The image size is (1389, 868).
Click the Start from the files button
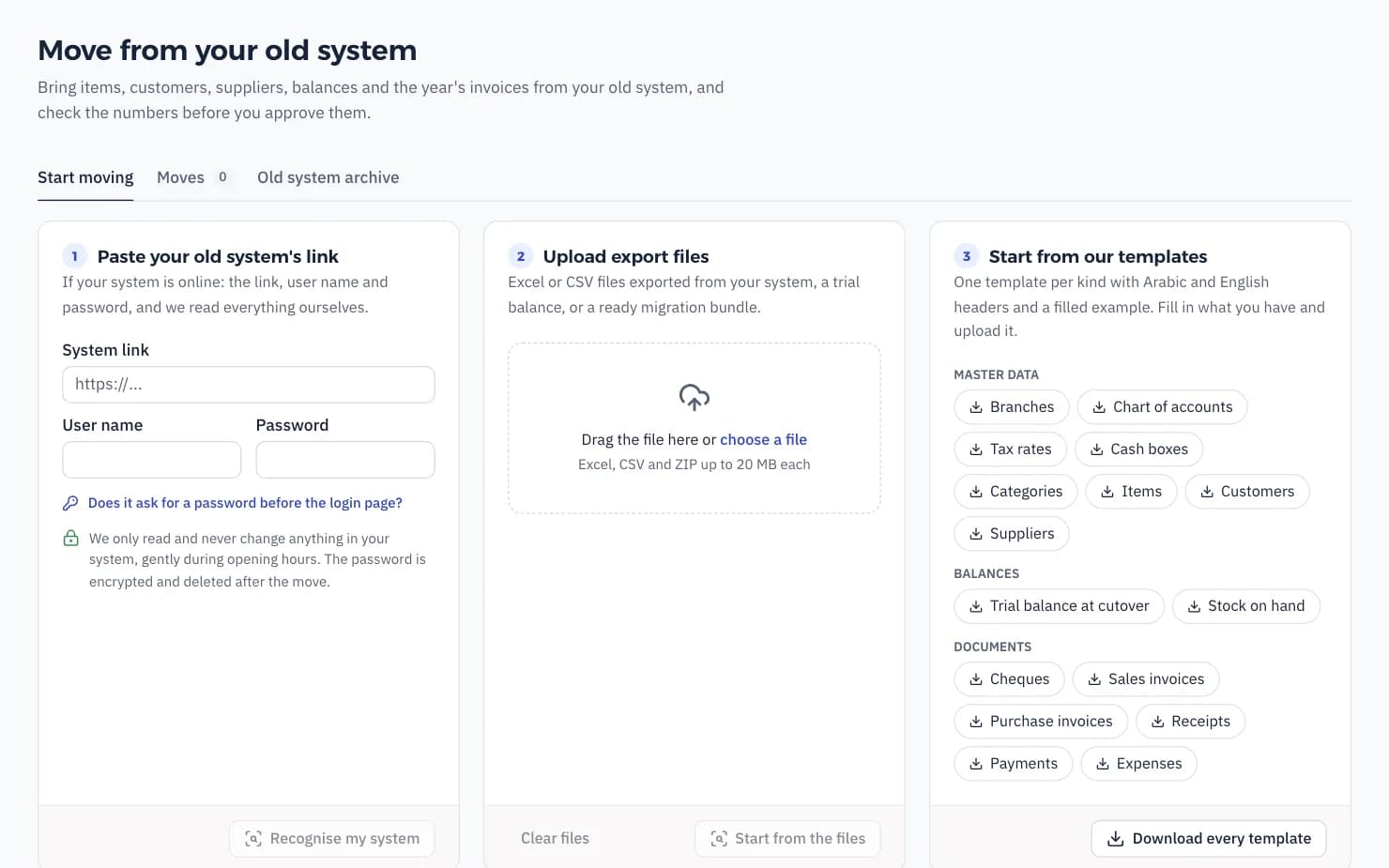[787, 839]
